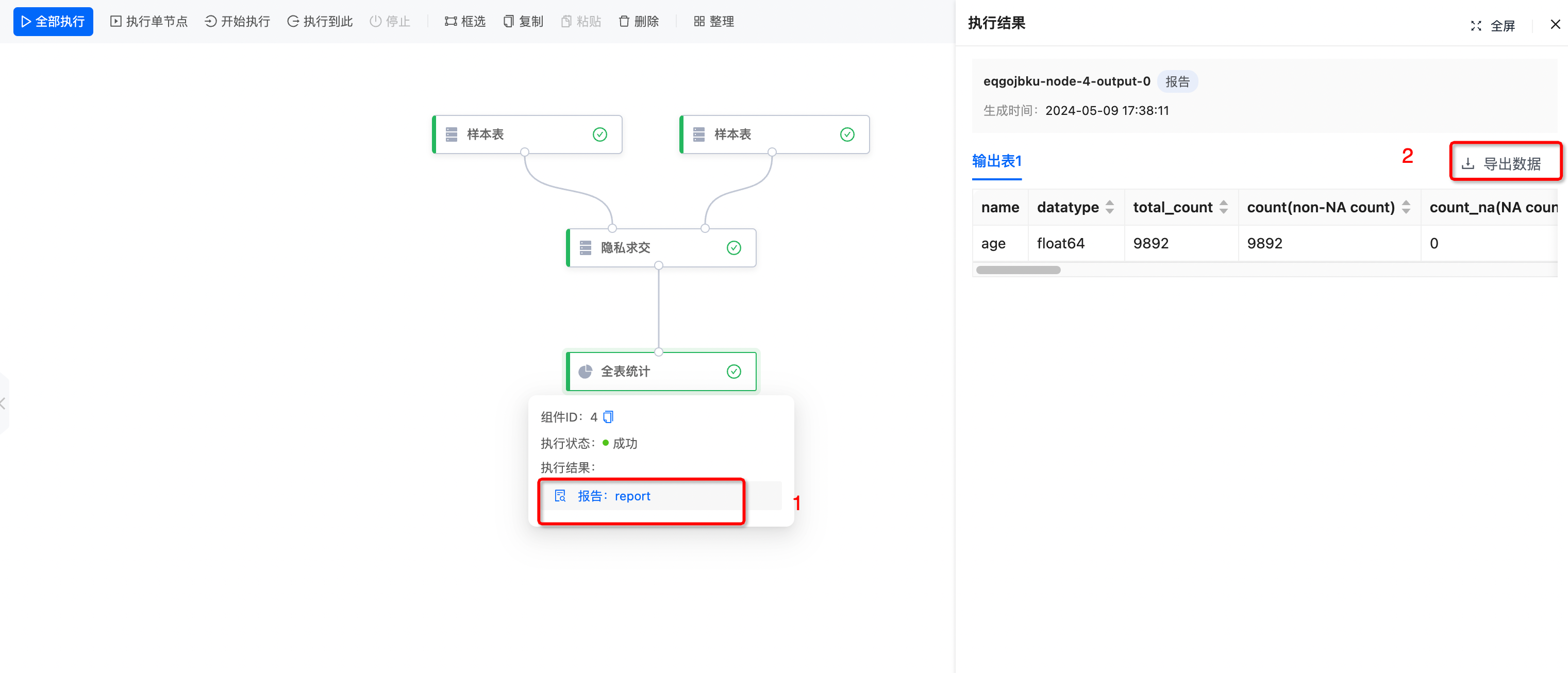Open the 报告: report result link

point(613,496)
